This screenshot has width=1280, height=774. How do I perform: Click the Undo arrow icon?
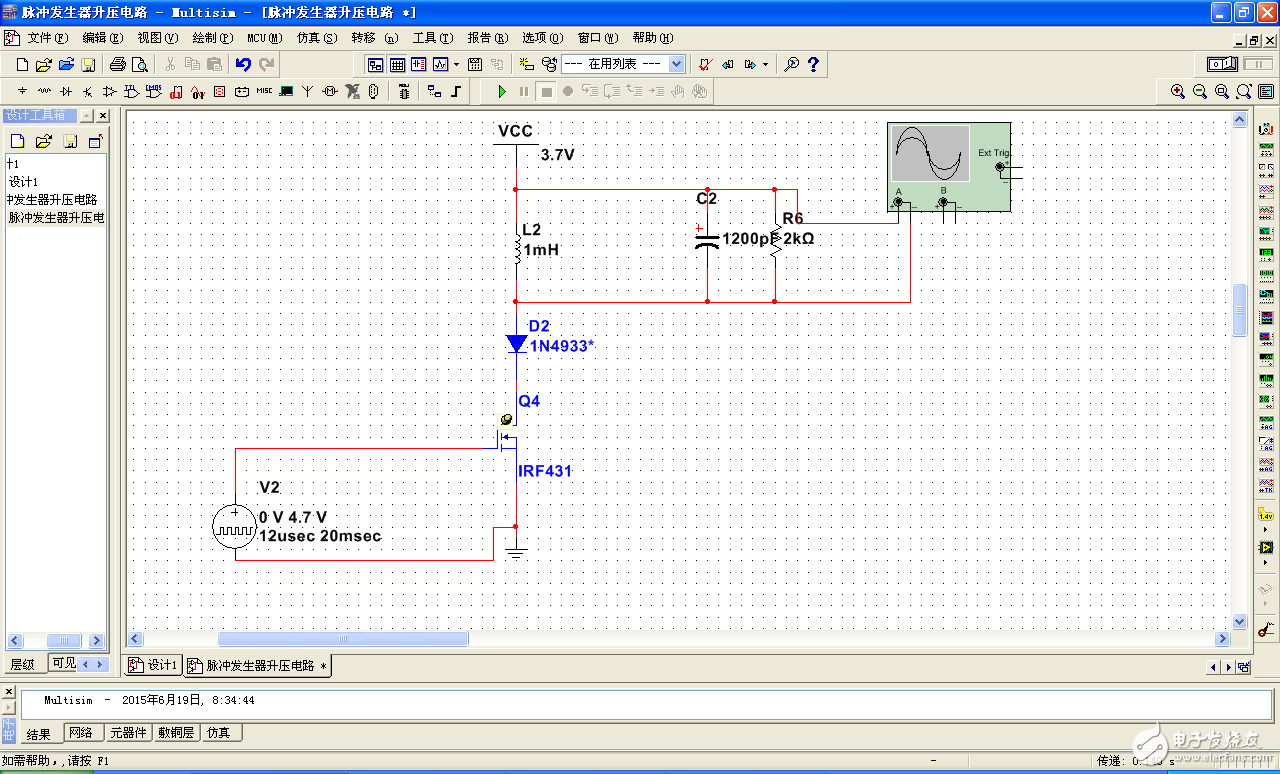(x=243, y=65)
